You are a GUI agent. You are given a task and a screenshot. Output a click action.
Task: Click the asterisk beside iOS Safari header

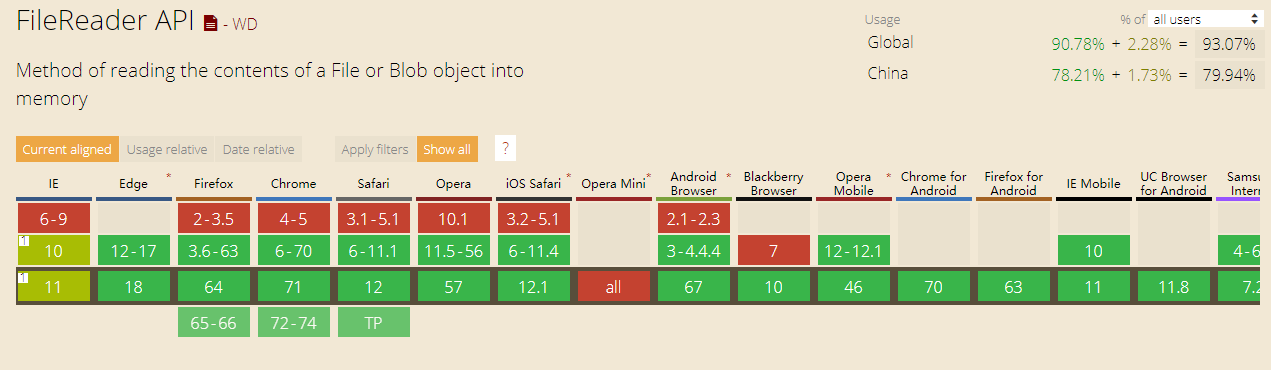(x=568, y=177)
